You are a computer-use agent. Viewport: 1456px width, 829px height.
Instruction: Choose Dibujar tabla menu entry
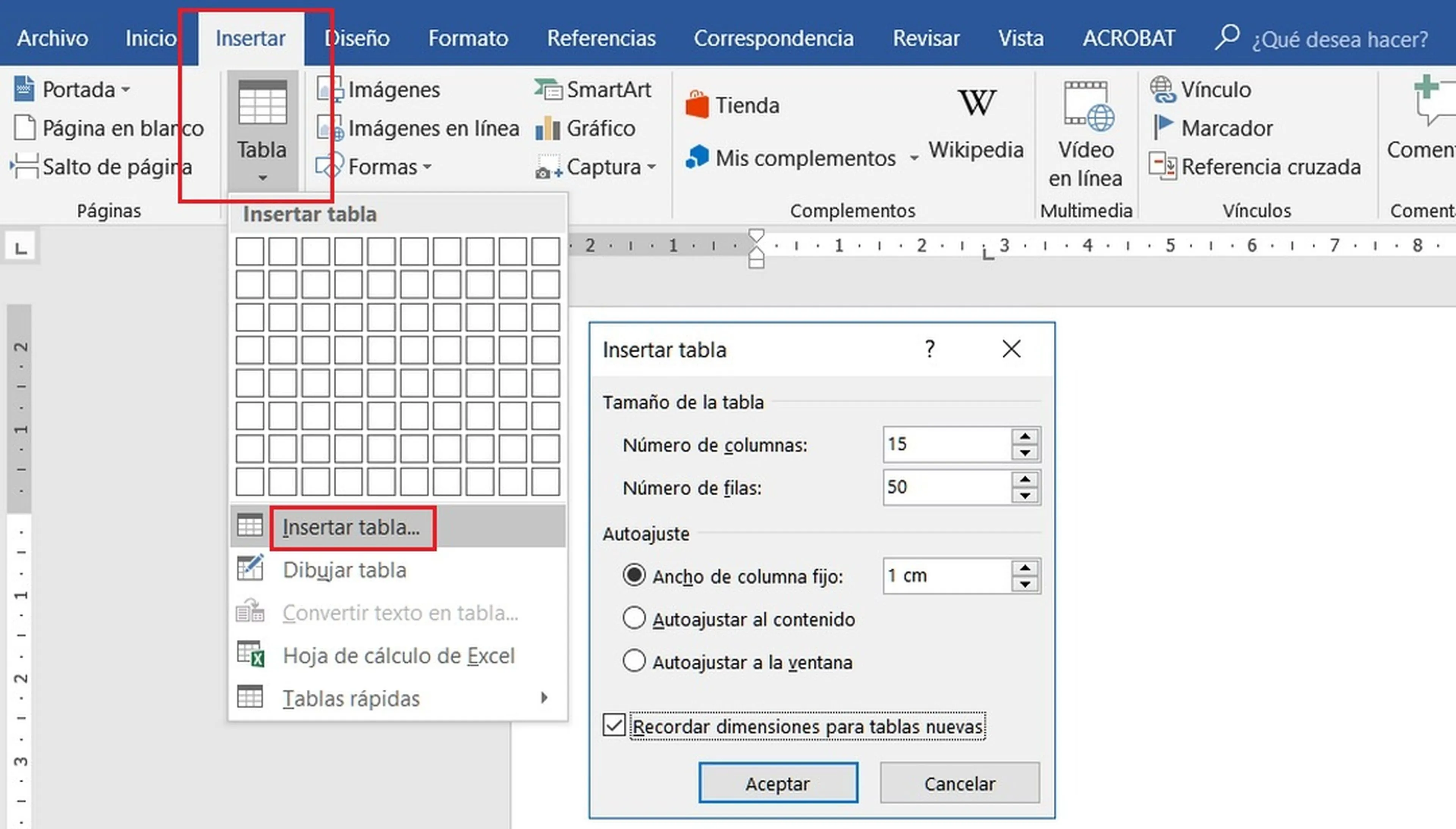[x=397, y=569]
